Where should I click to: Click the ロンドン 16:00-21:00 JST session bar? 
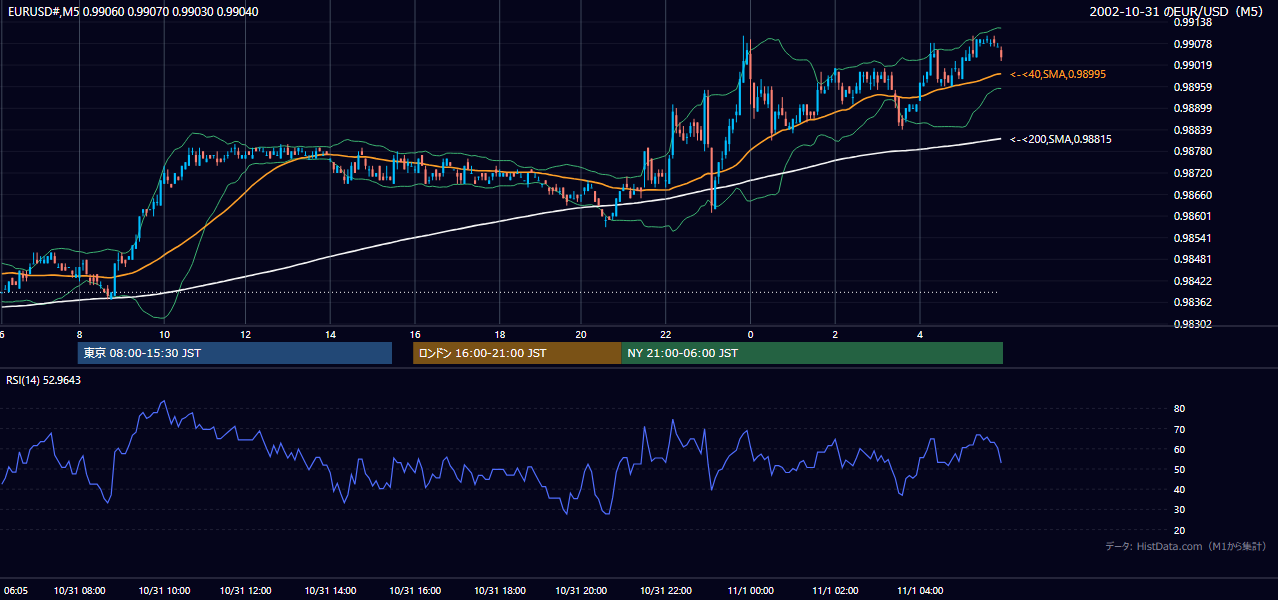[517, 353]
